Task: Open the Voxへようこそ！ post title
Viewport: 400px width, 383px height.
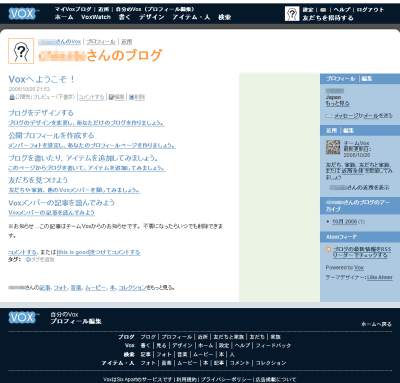Action: point(41,79)
